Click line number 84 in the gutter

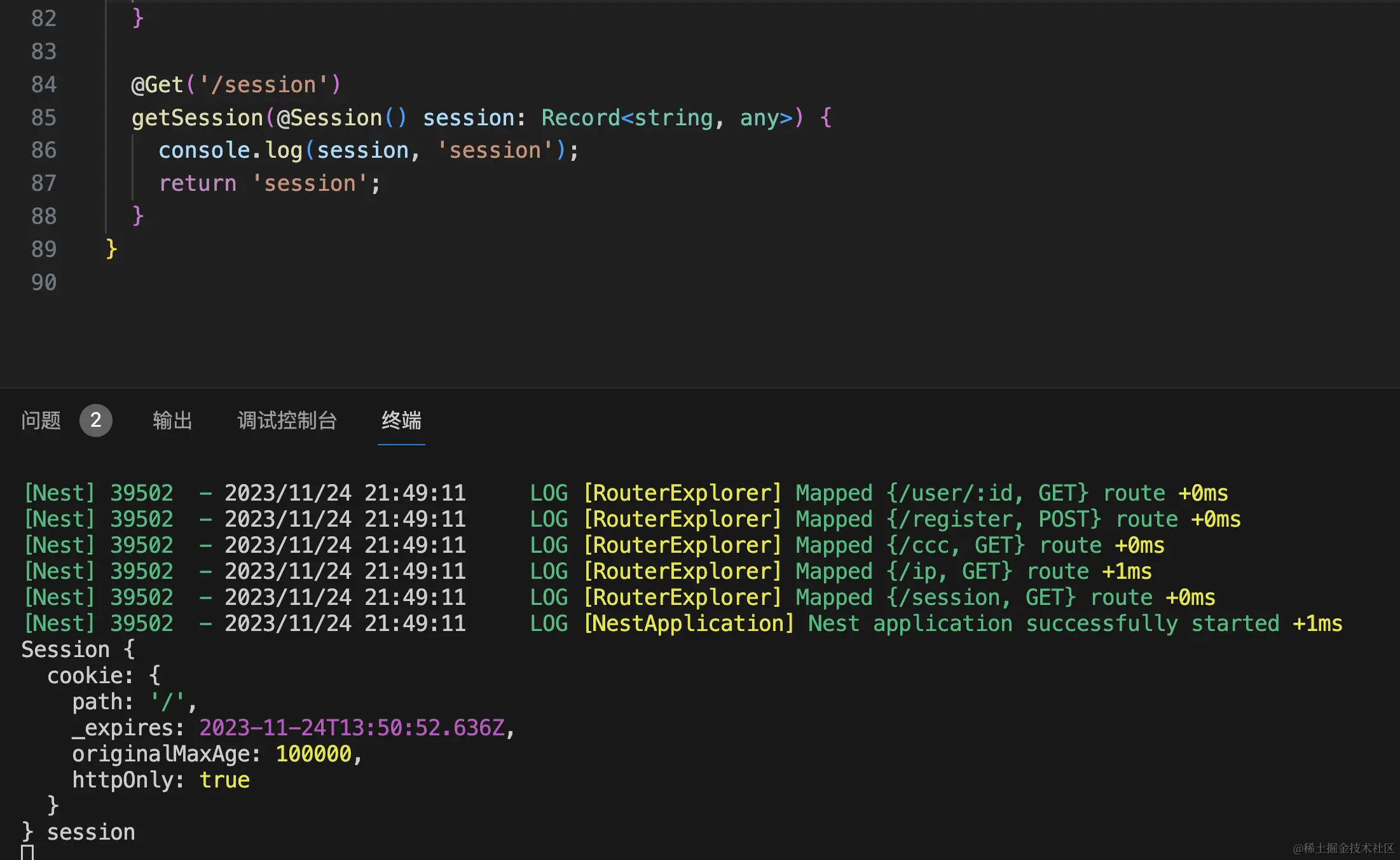point(43,85)
